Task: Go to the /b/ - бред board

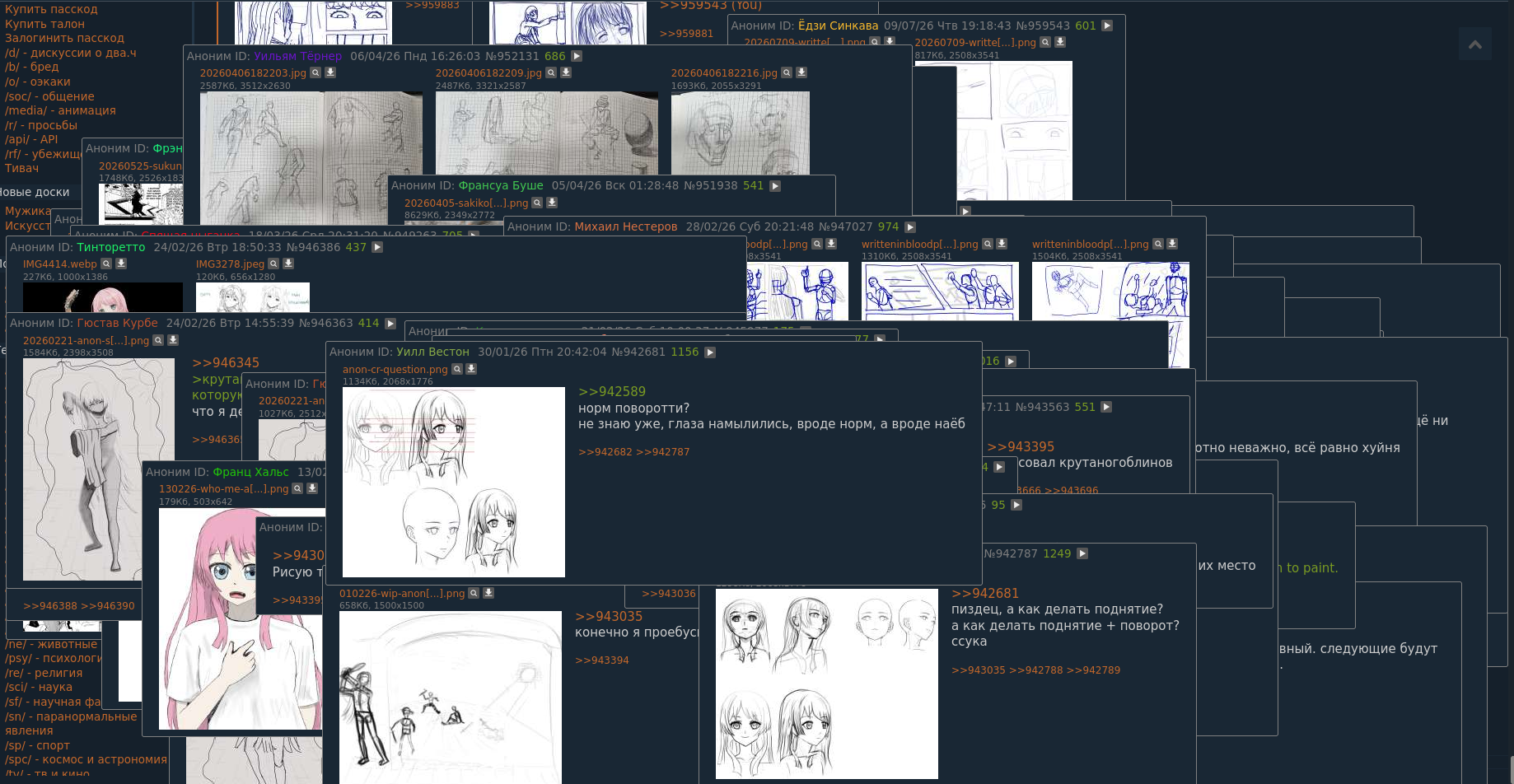Action: coord(32,68)
